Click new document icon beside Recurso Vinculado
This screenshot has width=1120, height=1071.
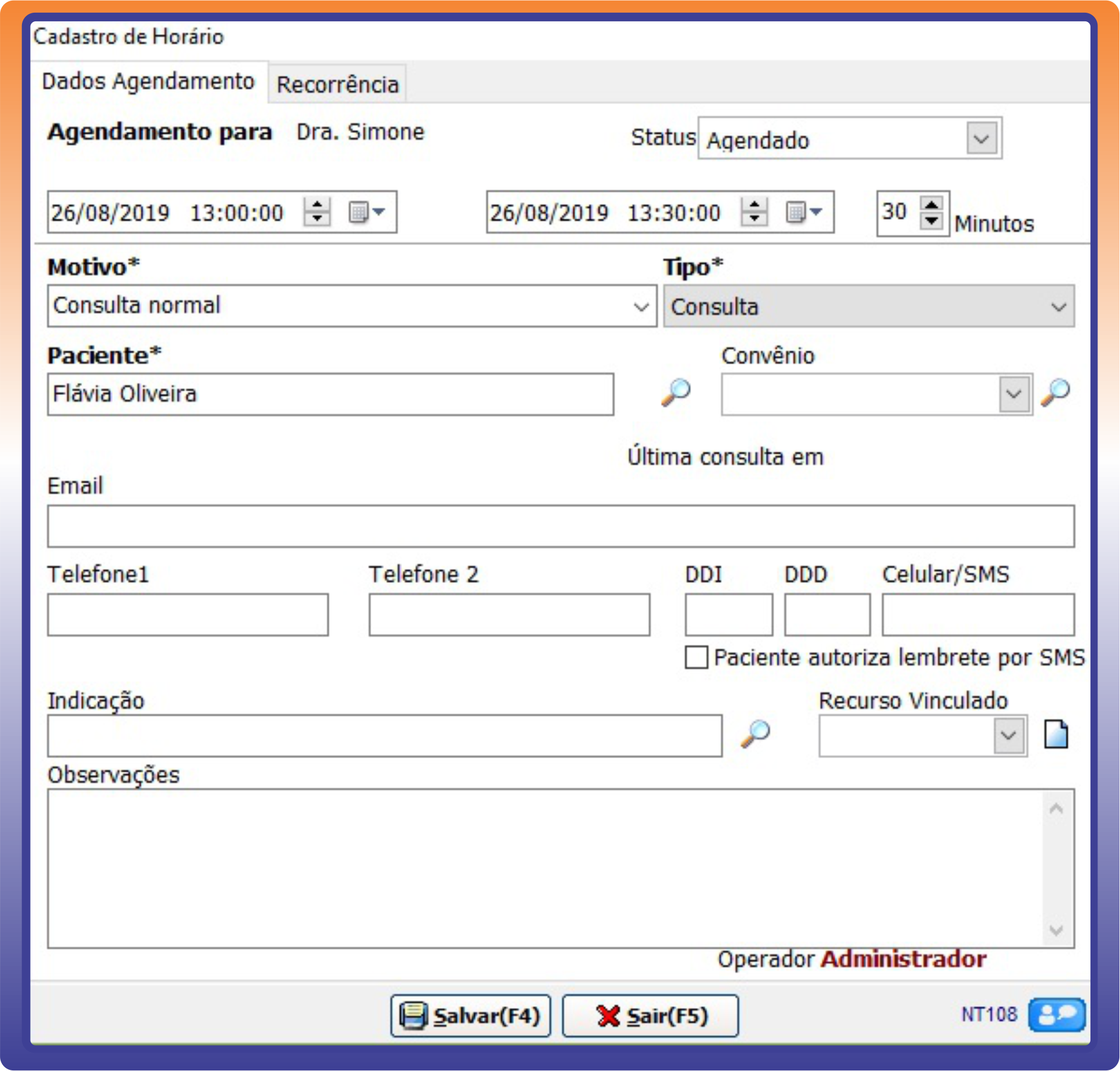pyautogui.click(x=1056, y=735)
